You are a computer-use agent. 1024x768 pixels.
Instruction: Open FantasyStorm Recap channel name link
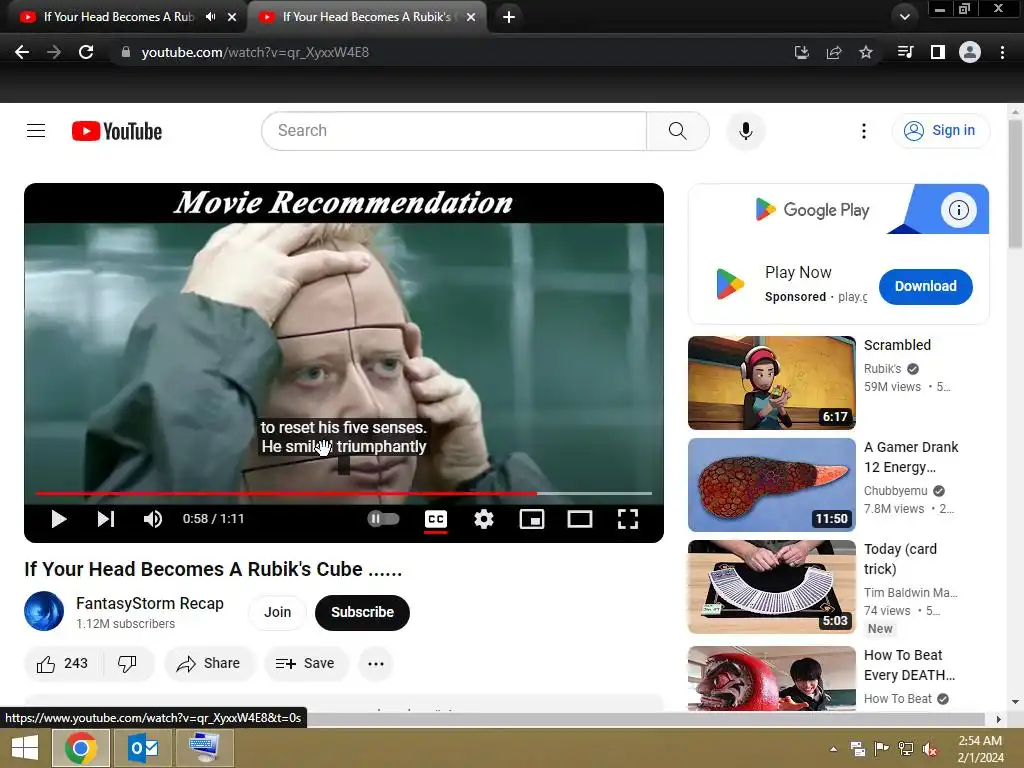(150, 603)
